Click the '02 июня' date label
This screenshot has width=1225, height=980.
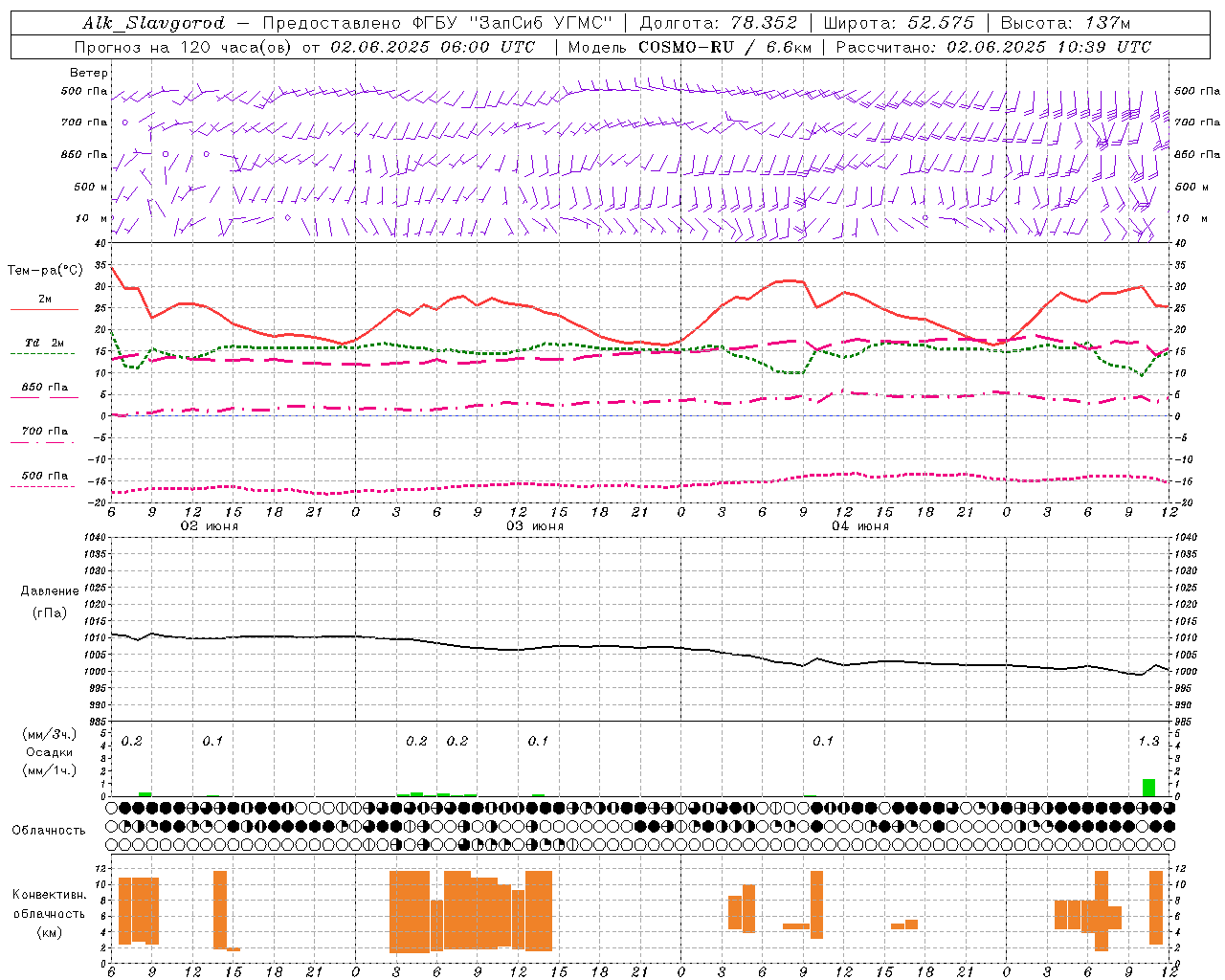coord(210,526)
